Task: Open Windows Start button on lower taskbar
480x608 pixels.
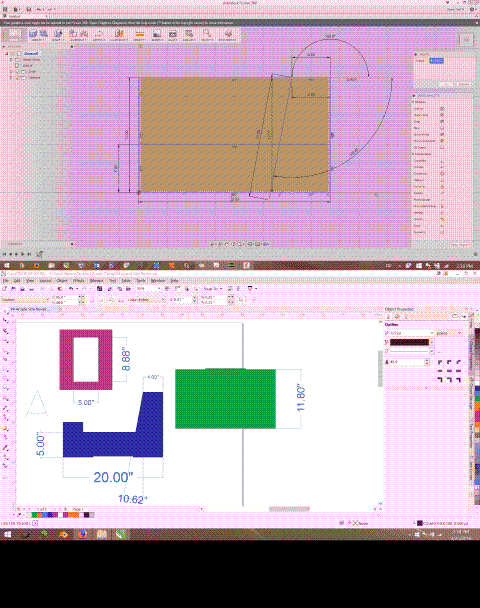Action: coord(7,534)
